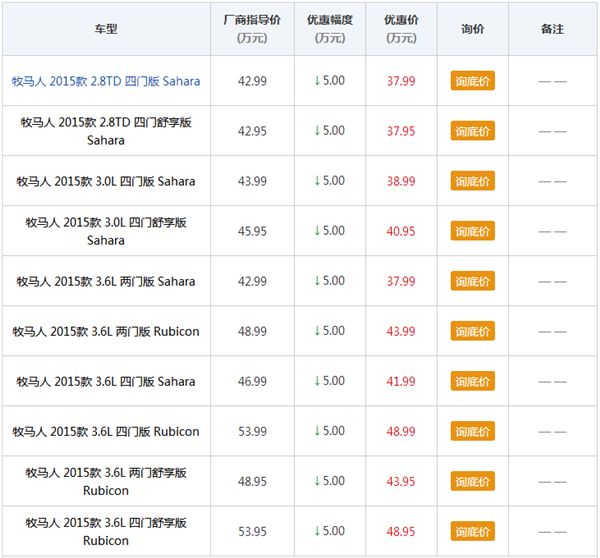The width and height of the screenshot is (600, 558).
Task: Click the 车型 column header
Action: [106, 29]
